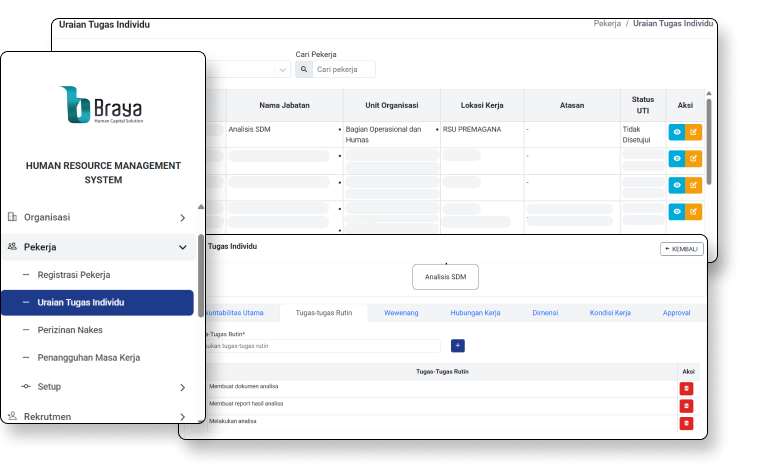The width and height of the screenshot is (760, 475).
Task: Click the Braya logo in the sidebar
Action: 103,104
